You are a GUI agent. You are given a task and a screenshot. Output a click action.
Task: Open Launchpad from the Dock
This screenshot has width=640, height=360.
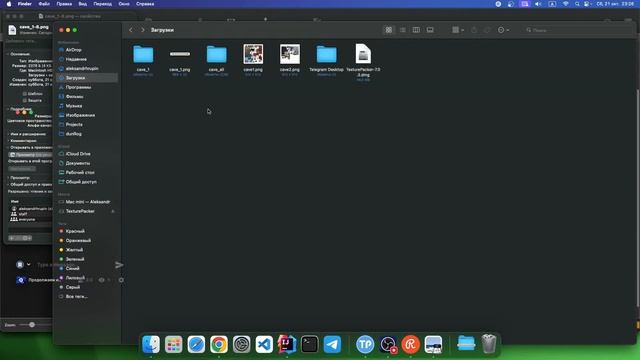pos(173,344)
